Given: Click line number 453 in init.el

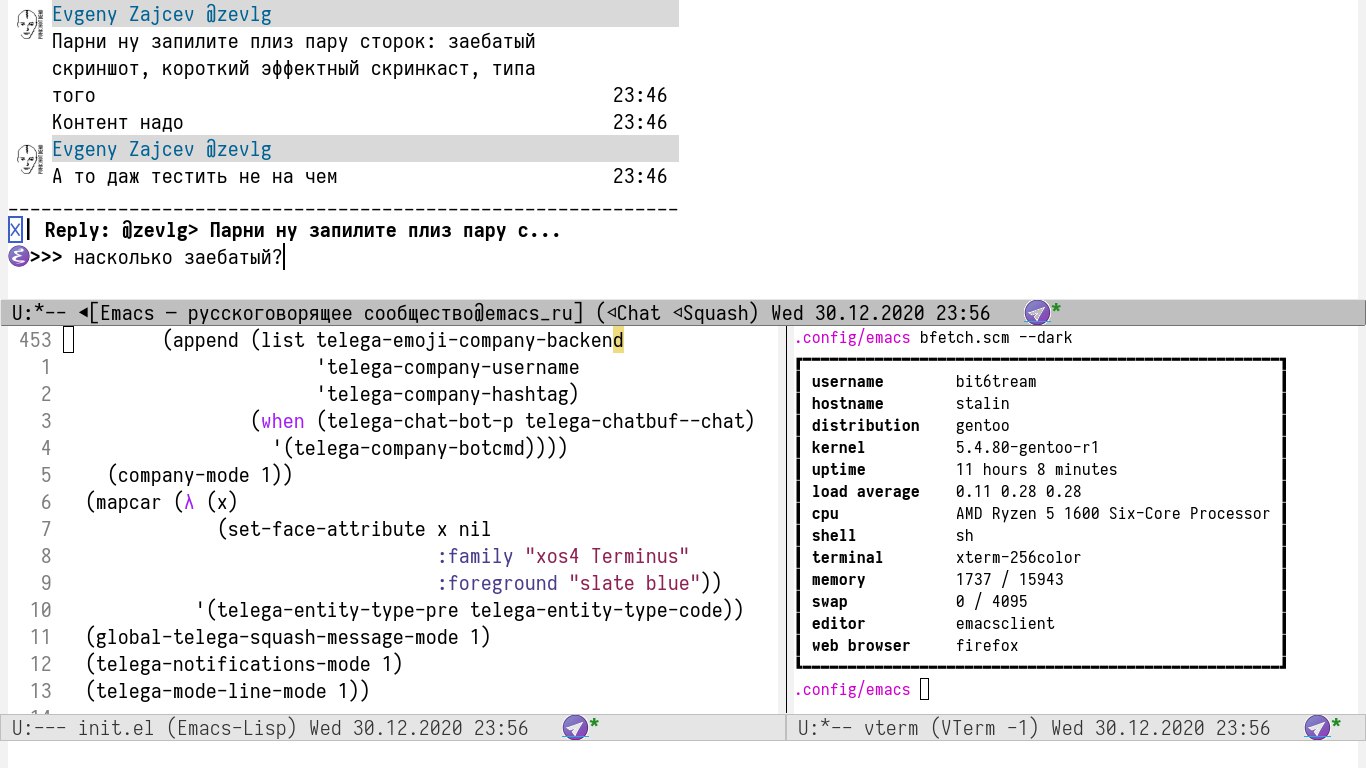Looking at the screenshot, I should click(35, 340).
